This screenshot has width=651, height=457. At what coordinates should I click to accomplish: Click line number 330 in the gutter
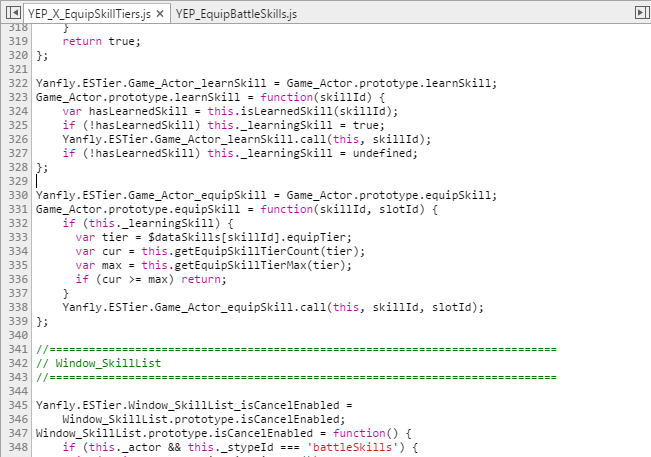tap(18, 195)
